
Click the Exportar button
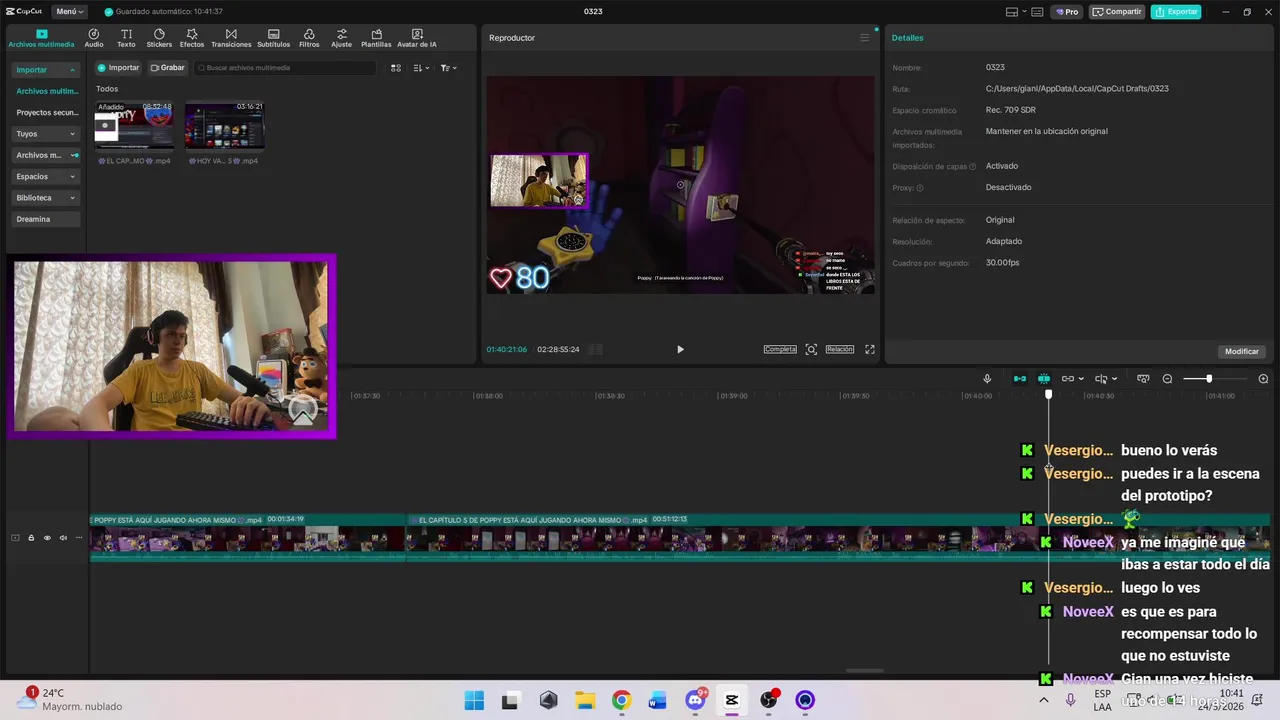pyautogui.click(x=1176, y=12)
